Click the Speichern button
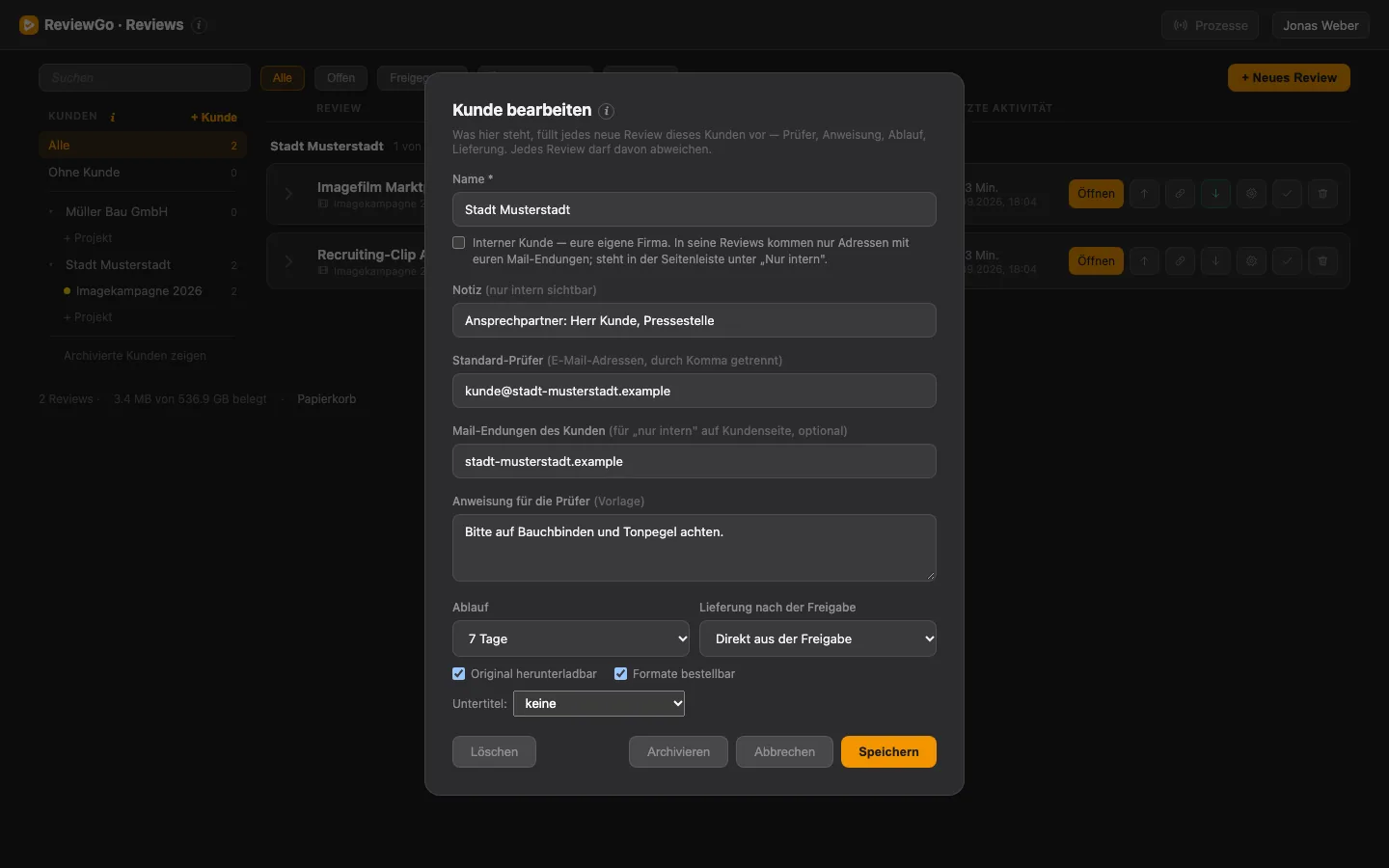The image size is (1389, 868). [888, 752]
